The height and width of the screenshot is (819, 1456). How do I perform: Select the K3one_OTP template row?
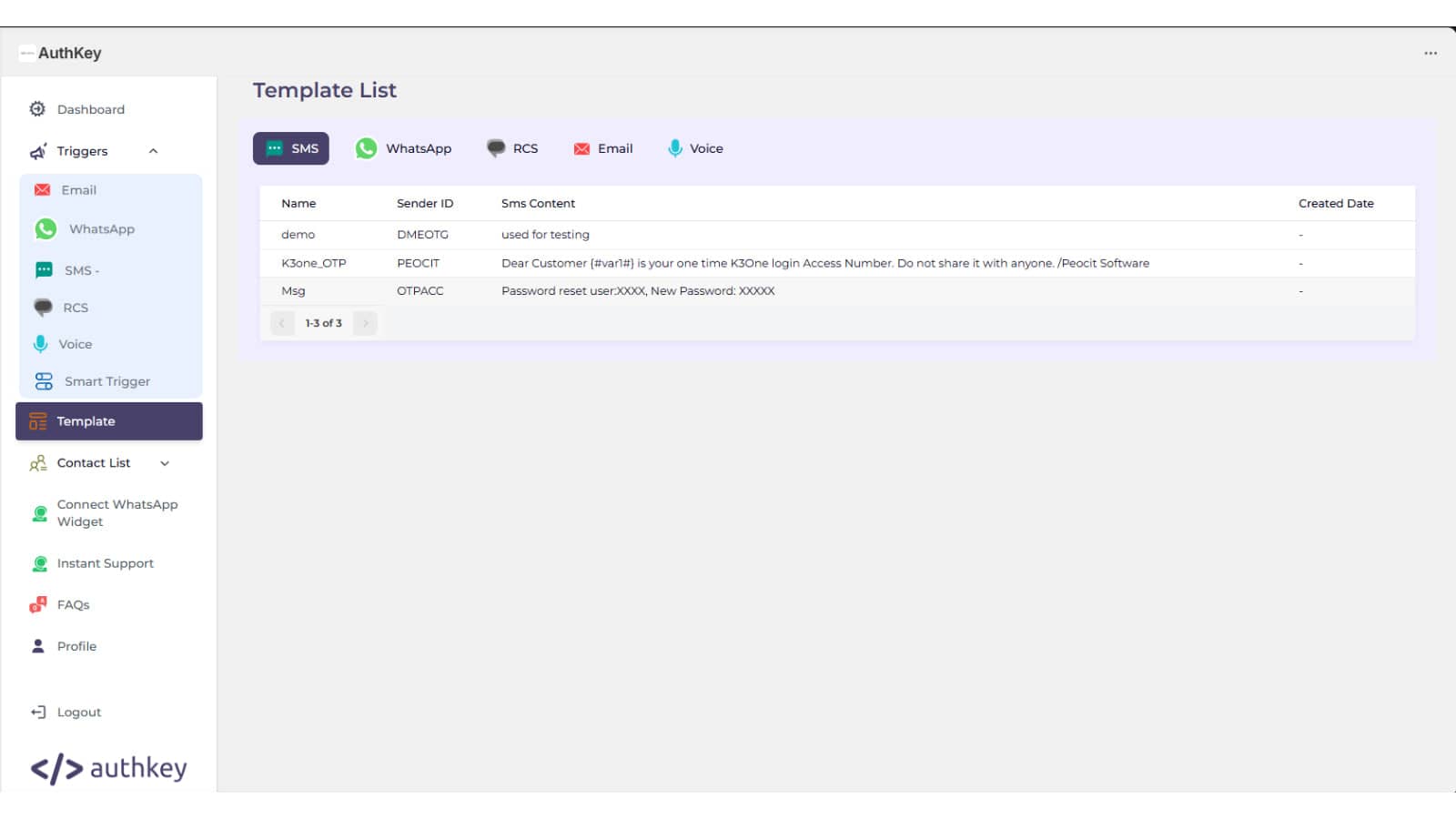click(314, 263)
